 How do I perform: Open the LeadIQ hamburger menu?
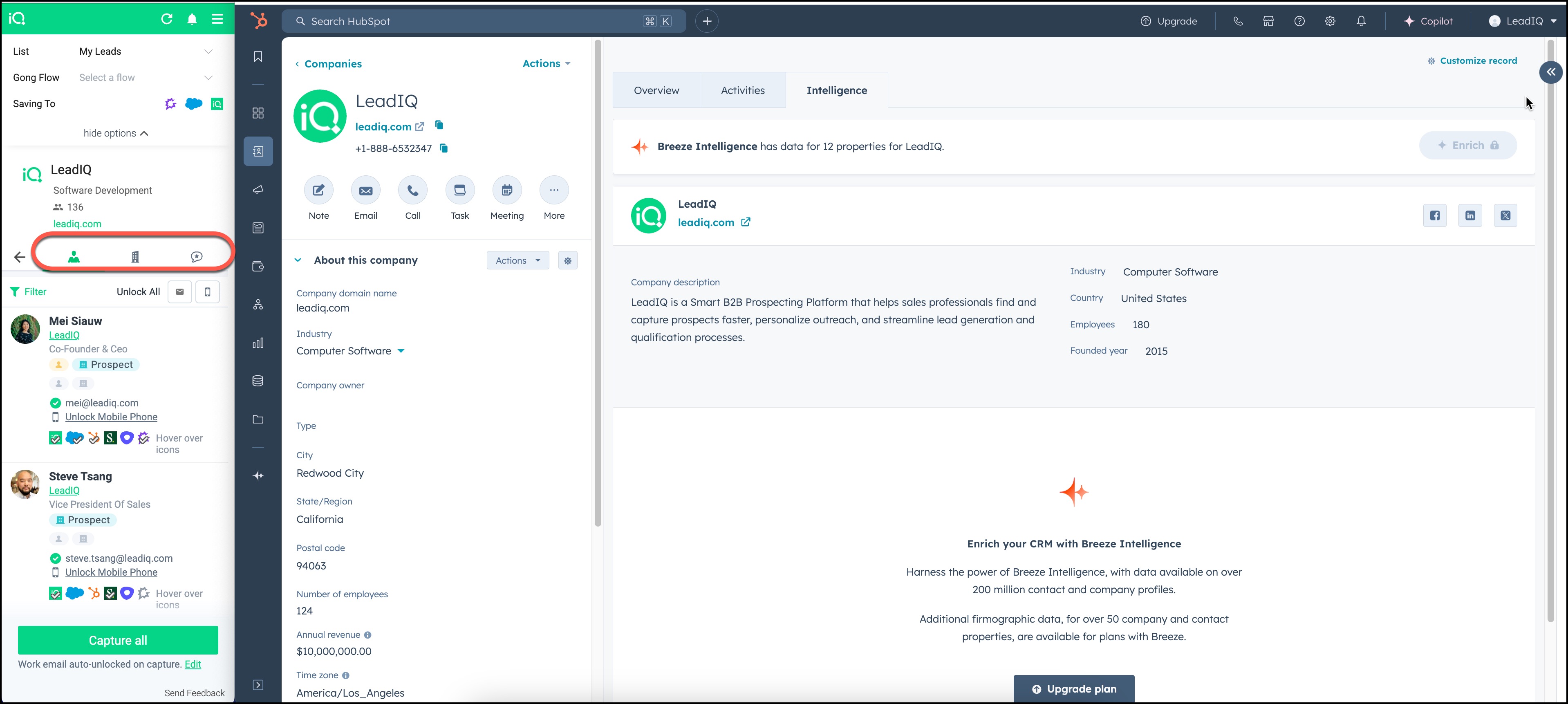[217, 19]
